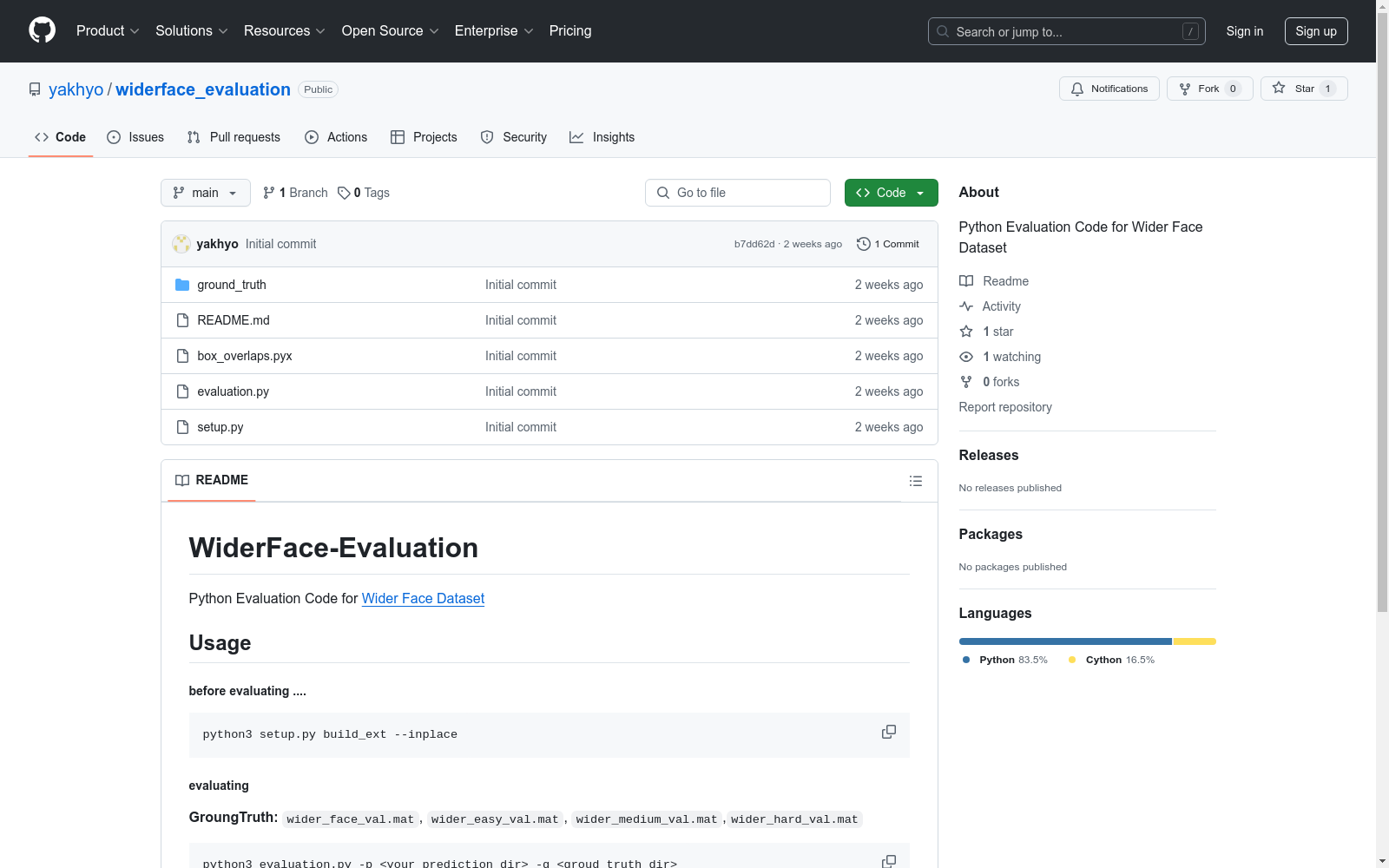
Task: Open the yakhyo owner profile link
Action: [x=76, y=89]
